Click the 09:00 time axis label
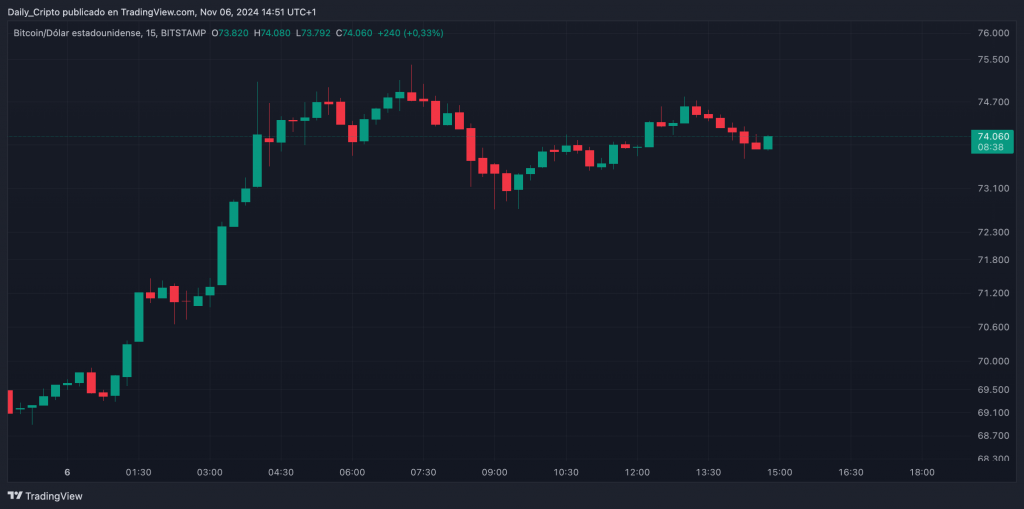This screenshot has width=1024, height=509. [x=495, y=472]
